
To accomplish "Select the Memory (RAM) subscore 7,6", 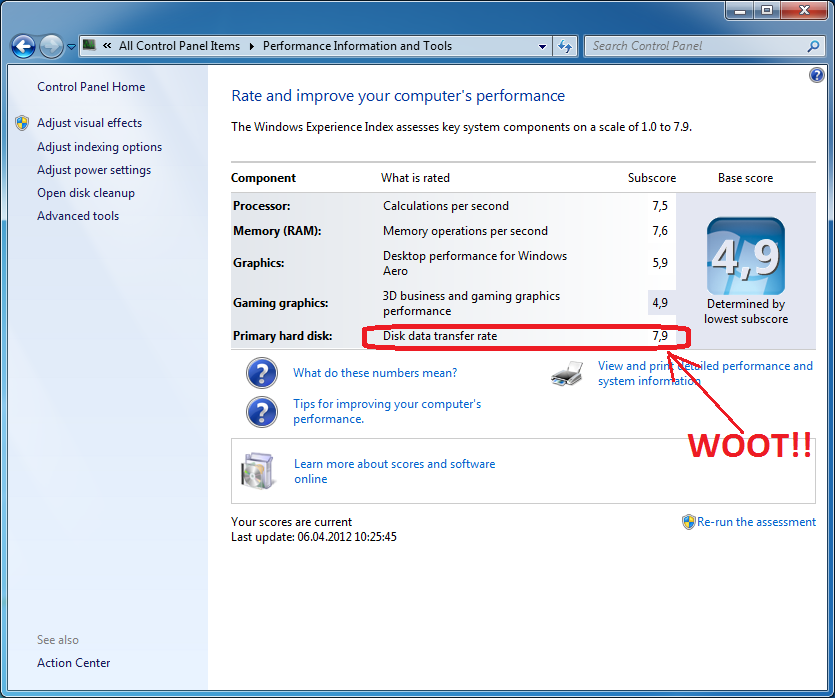I will (x=660, y=231).
